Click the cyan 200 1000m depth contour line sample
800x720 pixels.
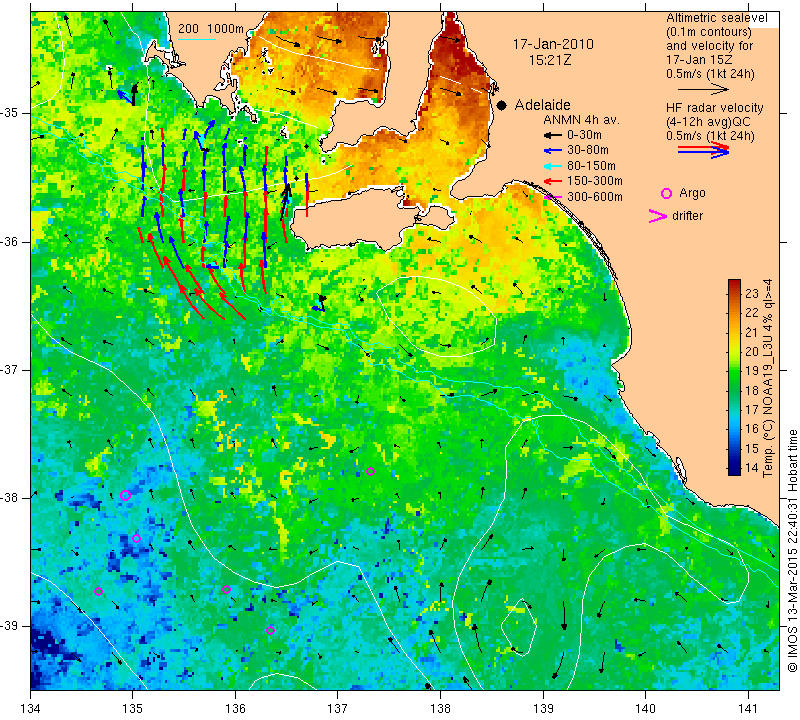pyautogui.click(x=197, y=39)
